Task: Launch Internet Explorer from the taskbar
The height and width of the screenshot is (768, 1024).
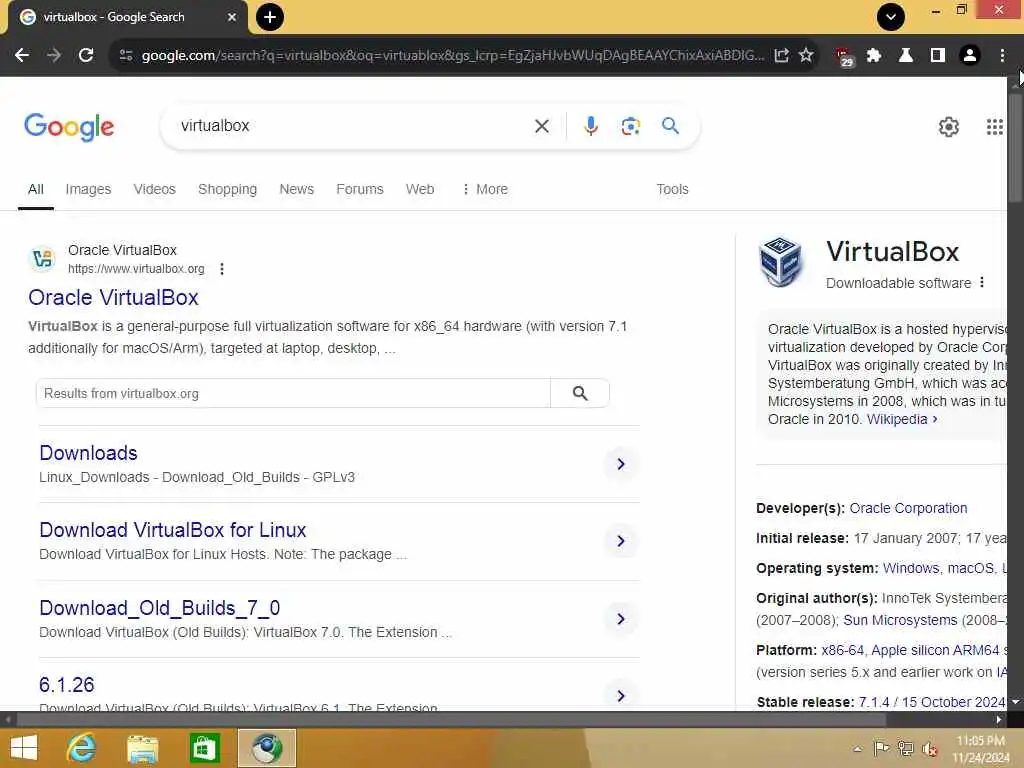Action: coord(82,748)
